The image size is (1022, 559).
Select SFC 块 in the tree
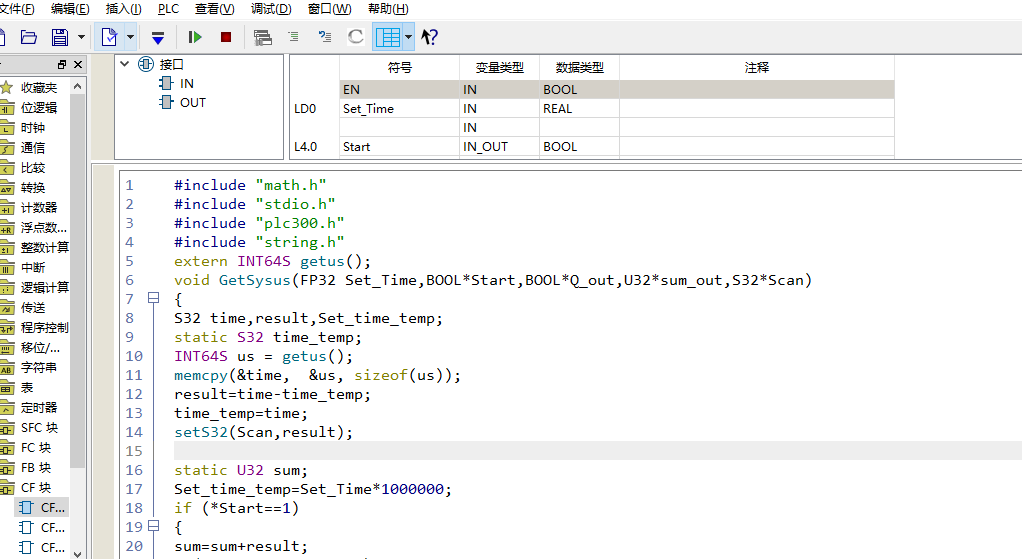click(x=39, y=427)
